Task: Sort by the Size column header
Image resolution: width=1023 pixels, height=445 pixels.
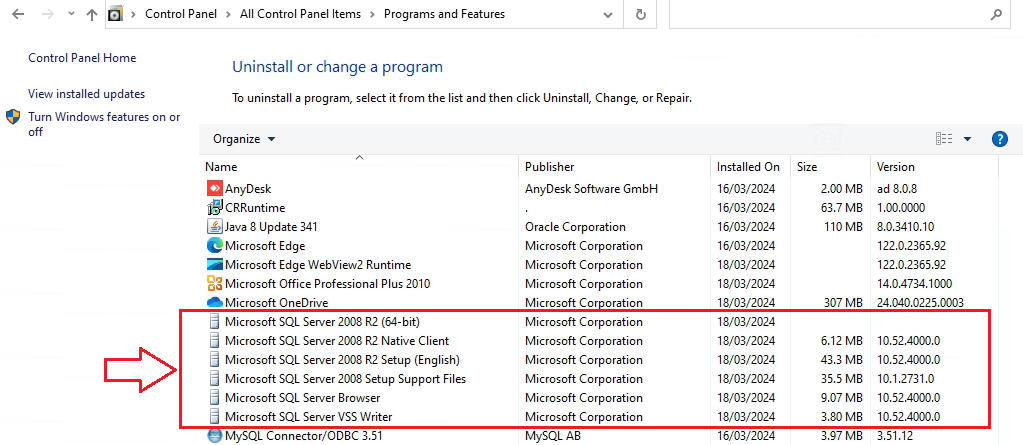Action: 830,167
